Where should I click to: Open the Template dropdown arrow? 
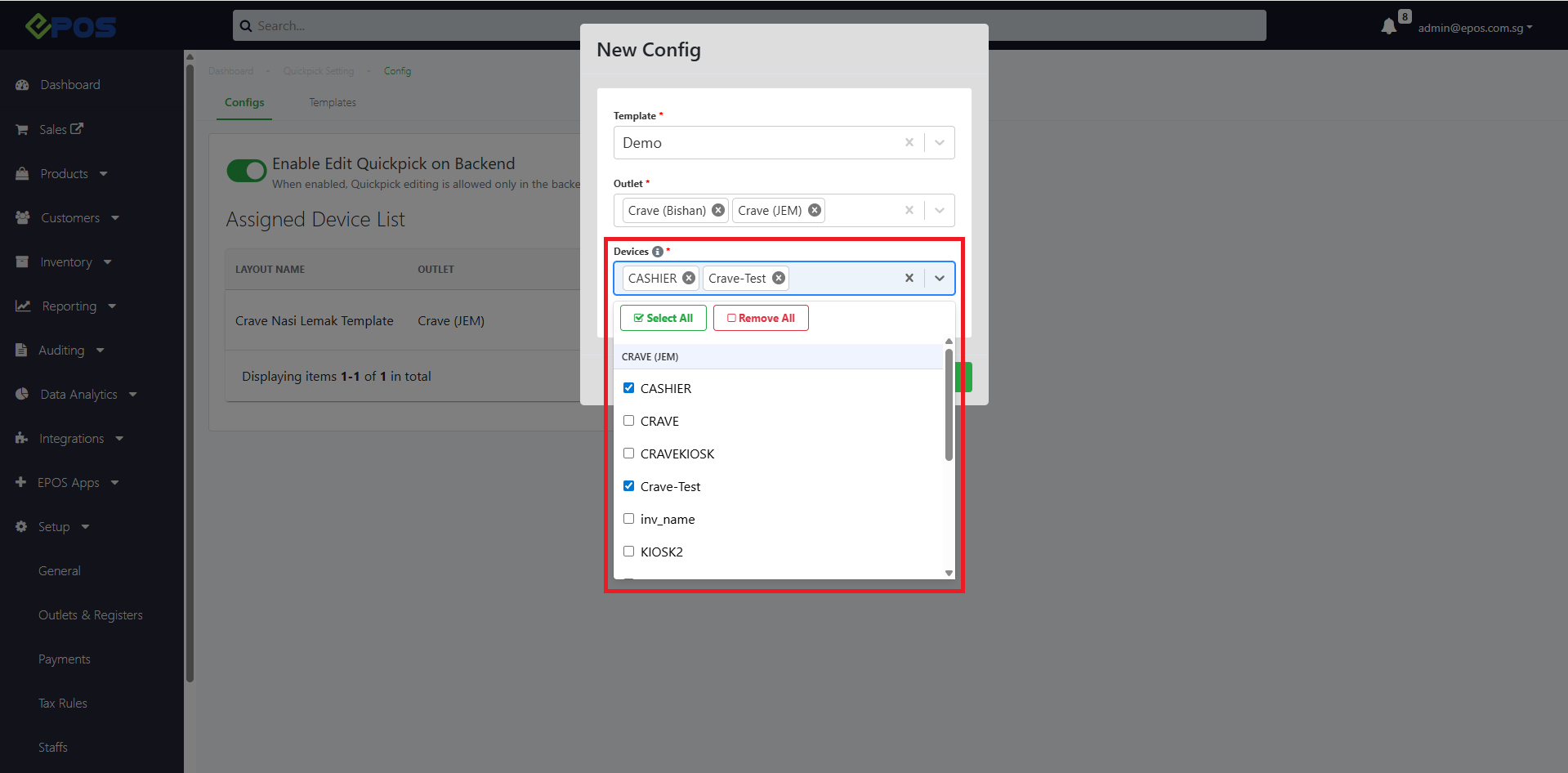940,142
